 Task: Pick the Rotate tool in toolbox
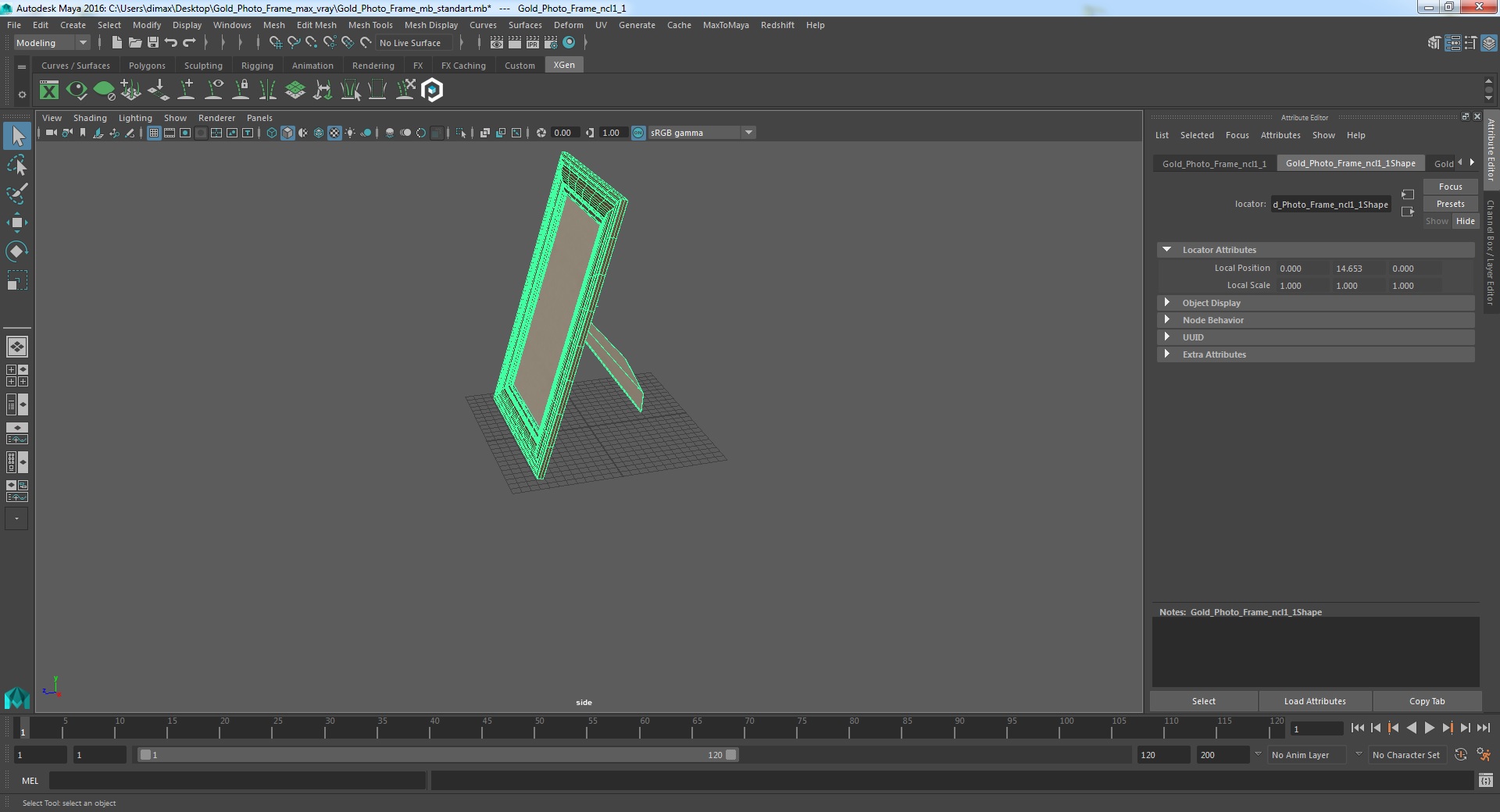click(x=17, y=251)
